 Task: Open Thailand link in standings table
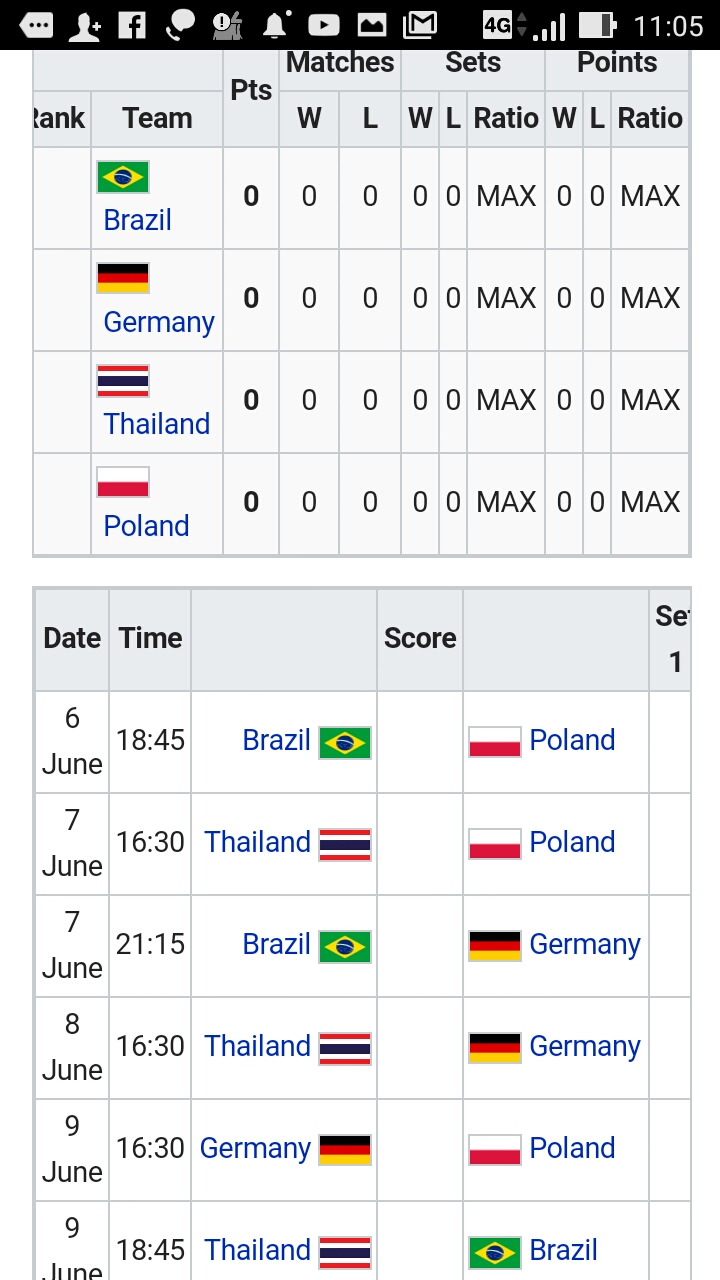tap(157, 424)
